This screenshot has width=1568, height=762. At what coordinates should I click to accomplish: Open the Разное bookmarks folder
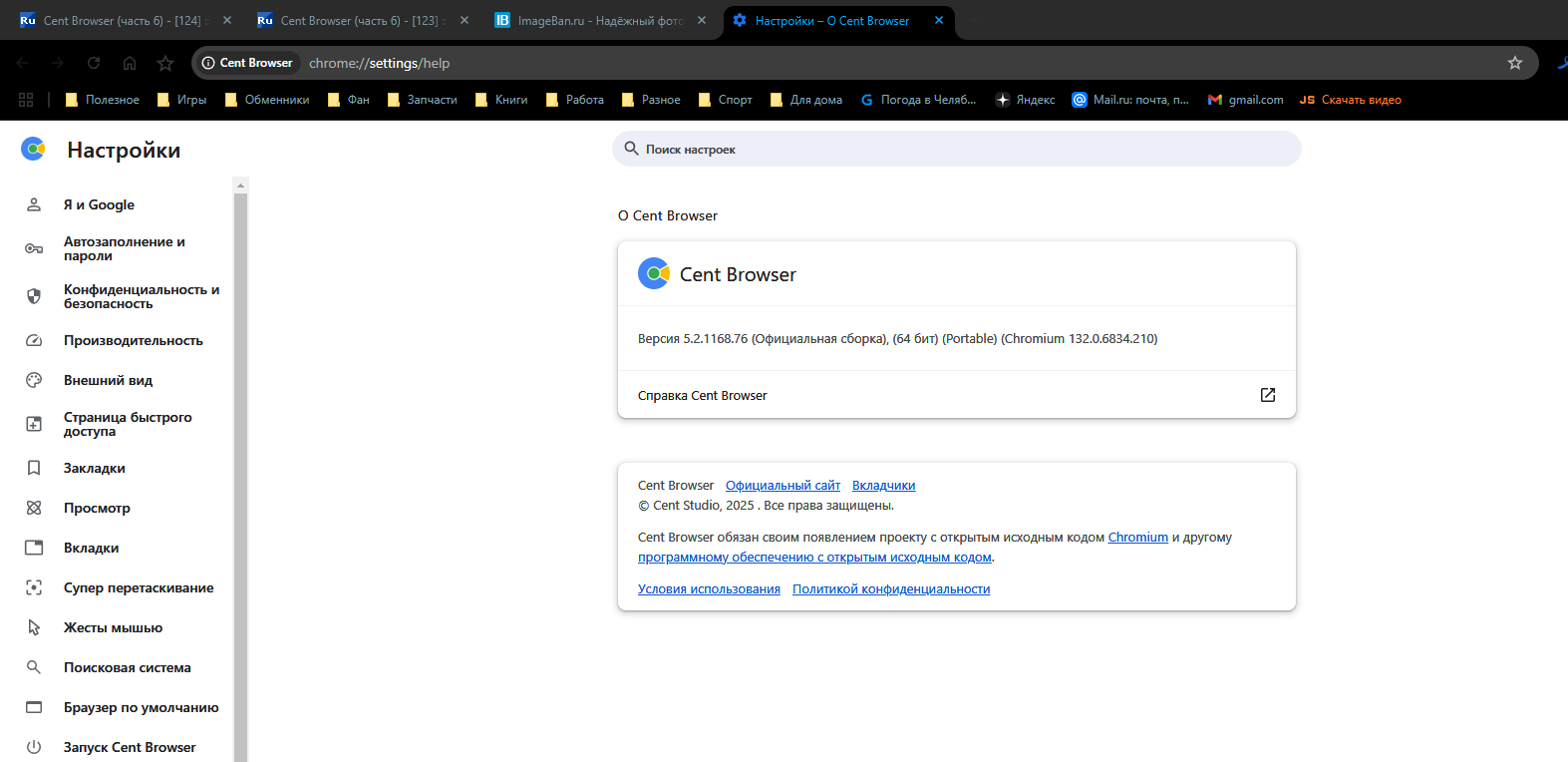coord(651,100)
